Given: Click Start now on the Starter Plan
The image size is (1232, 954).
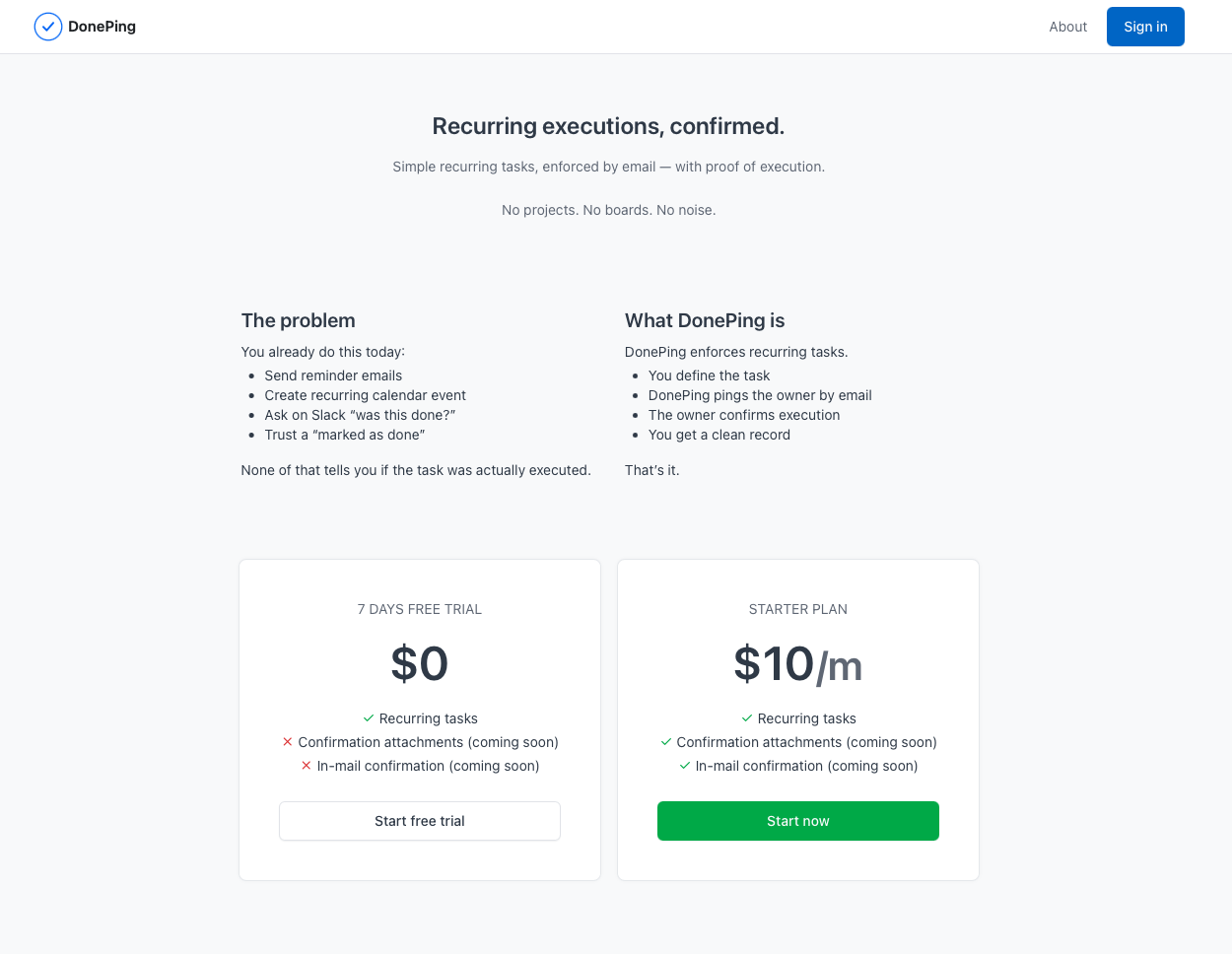Looking at the screenshot, I should click(x=797, y=821).
